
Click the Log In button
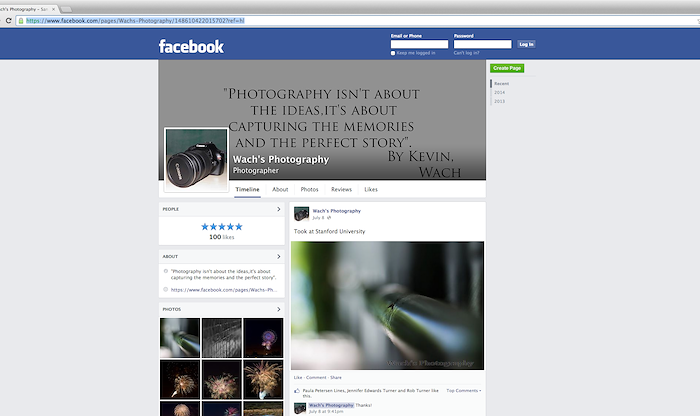[x=526, y=44]
